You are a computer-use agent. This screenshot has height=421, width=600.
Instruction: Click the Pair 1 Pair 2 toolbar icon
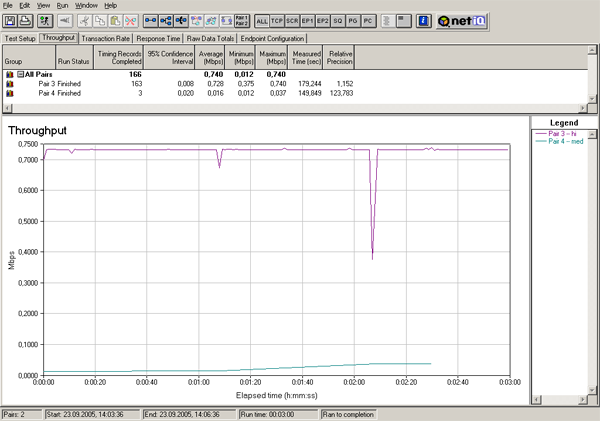[x=241, y=21]
